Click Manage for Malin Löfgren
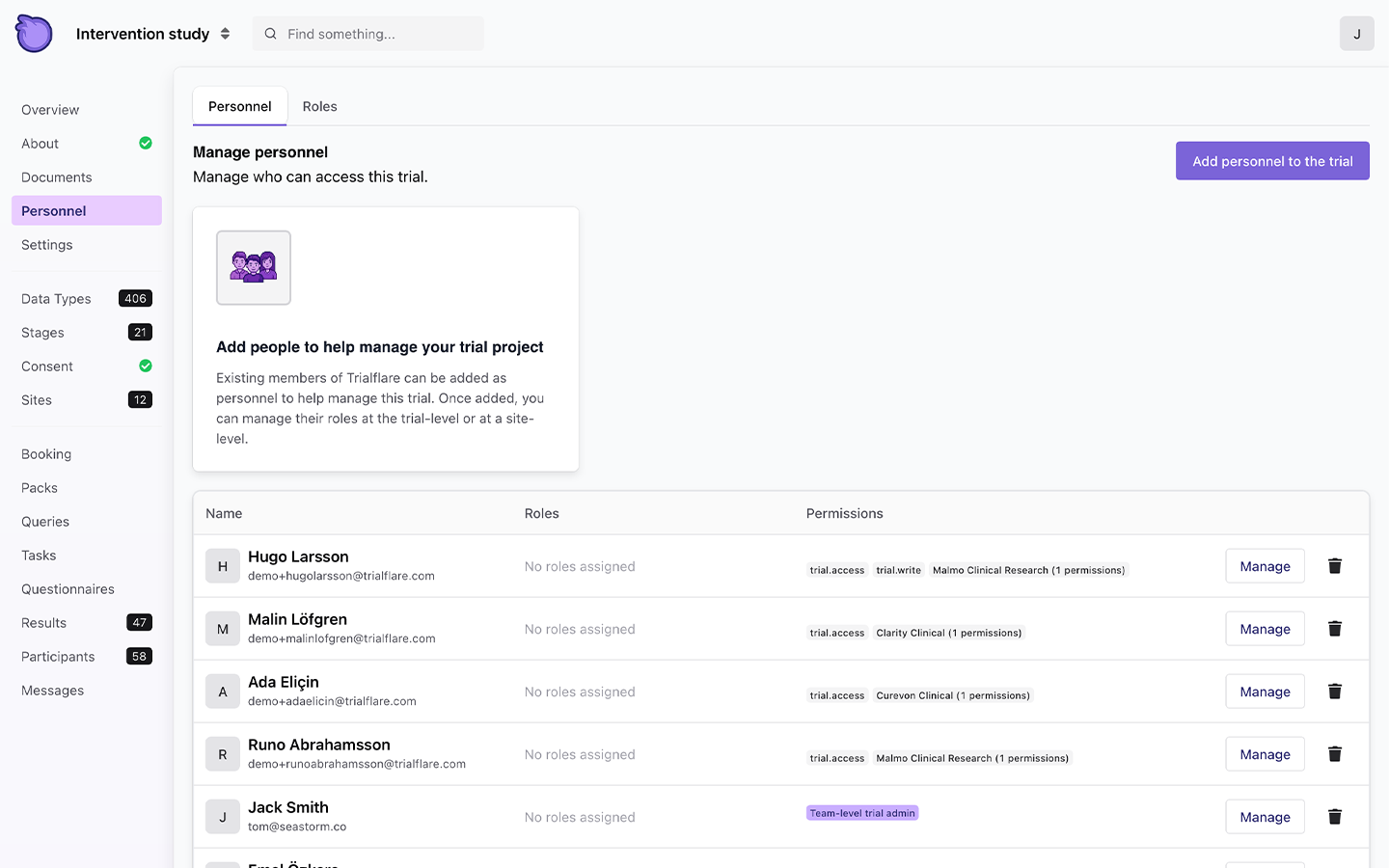This screenshot has width=1389, height=868. (x=1265, y=629)
